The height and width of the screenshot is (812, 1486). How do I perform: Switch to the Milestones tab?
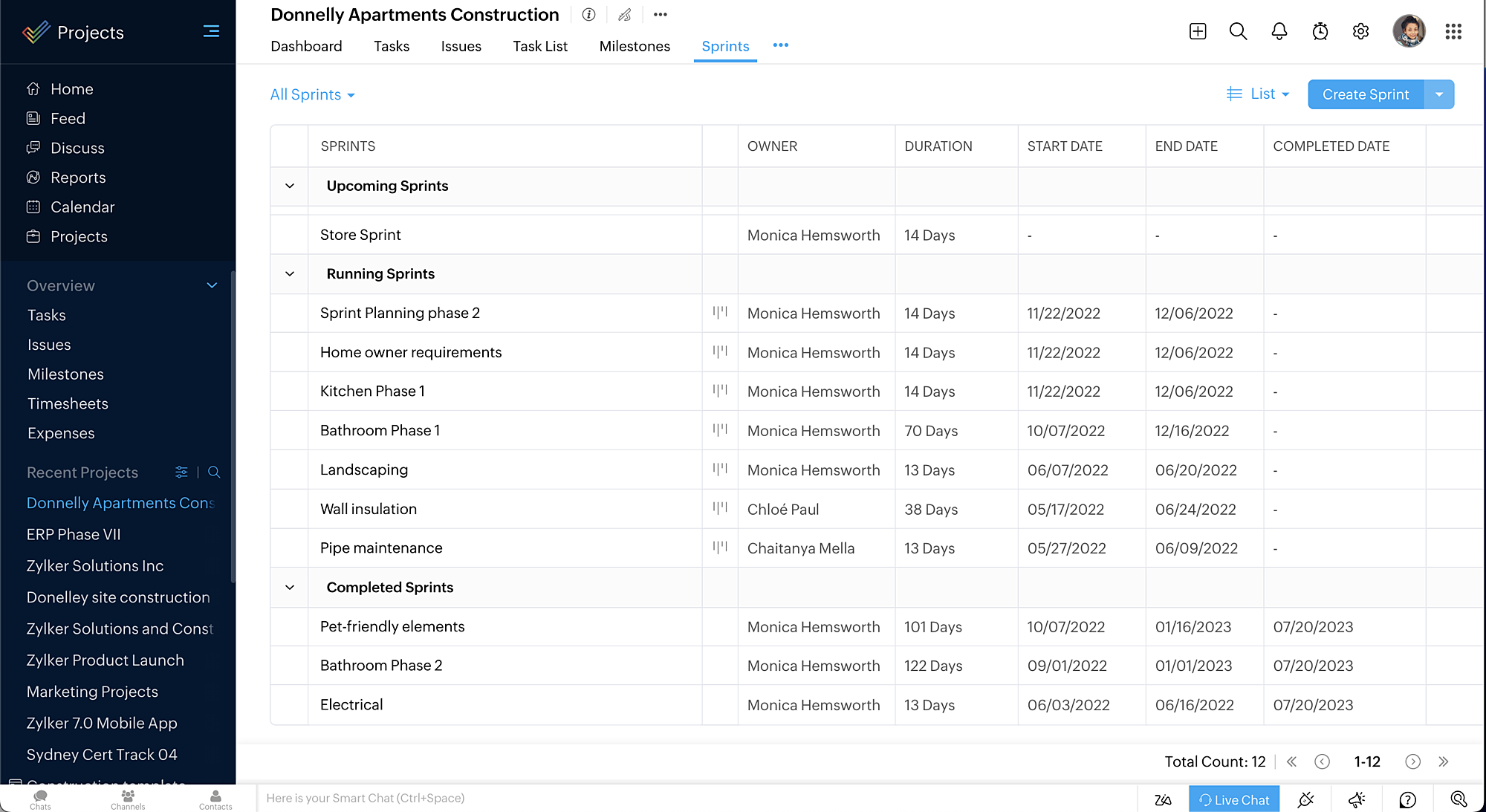634,46
